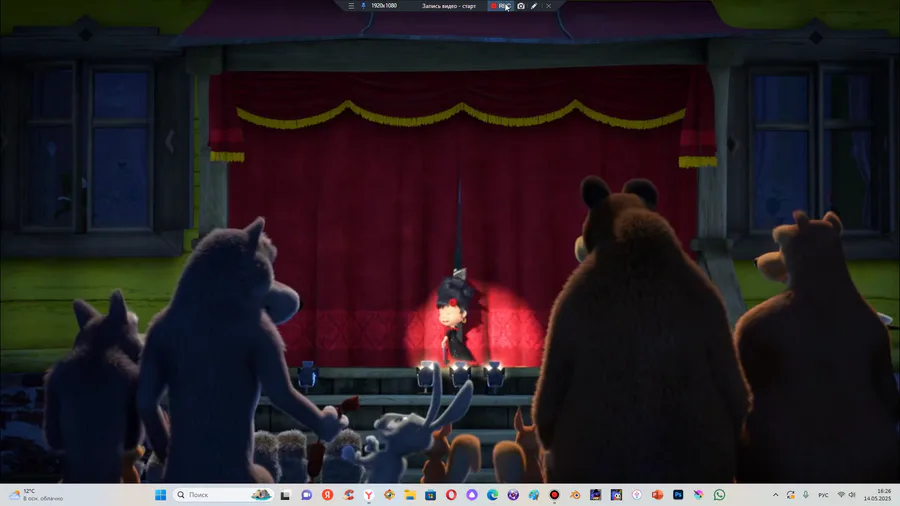Launch the red Yandex 'Я' app
Viewport: 900px width, 506px height.
point(327,495)
